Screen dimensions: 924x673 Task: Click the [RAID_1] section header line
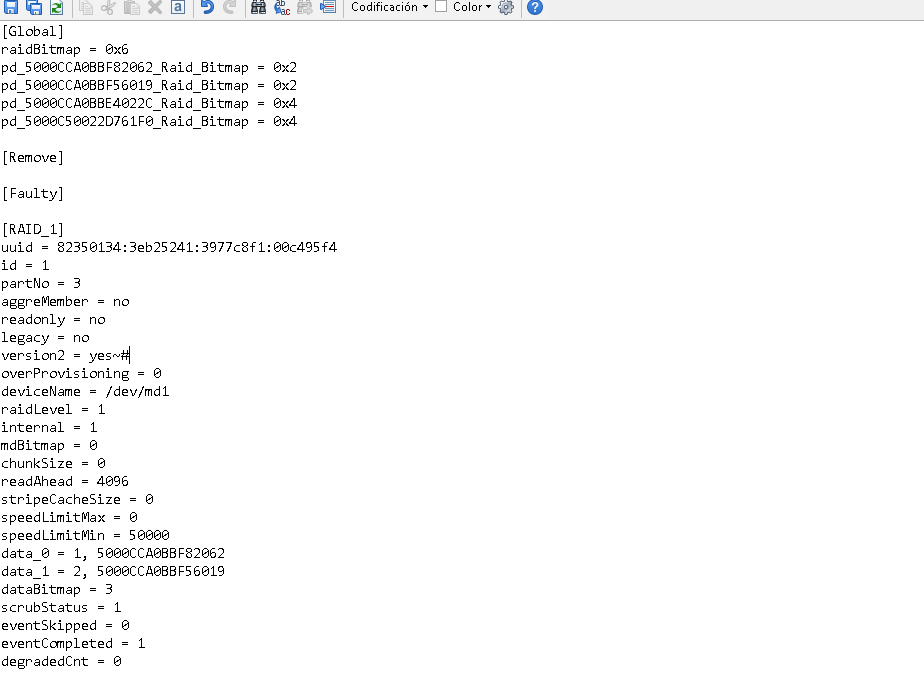tap(34, 230)
